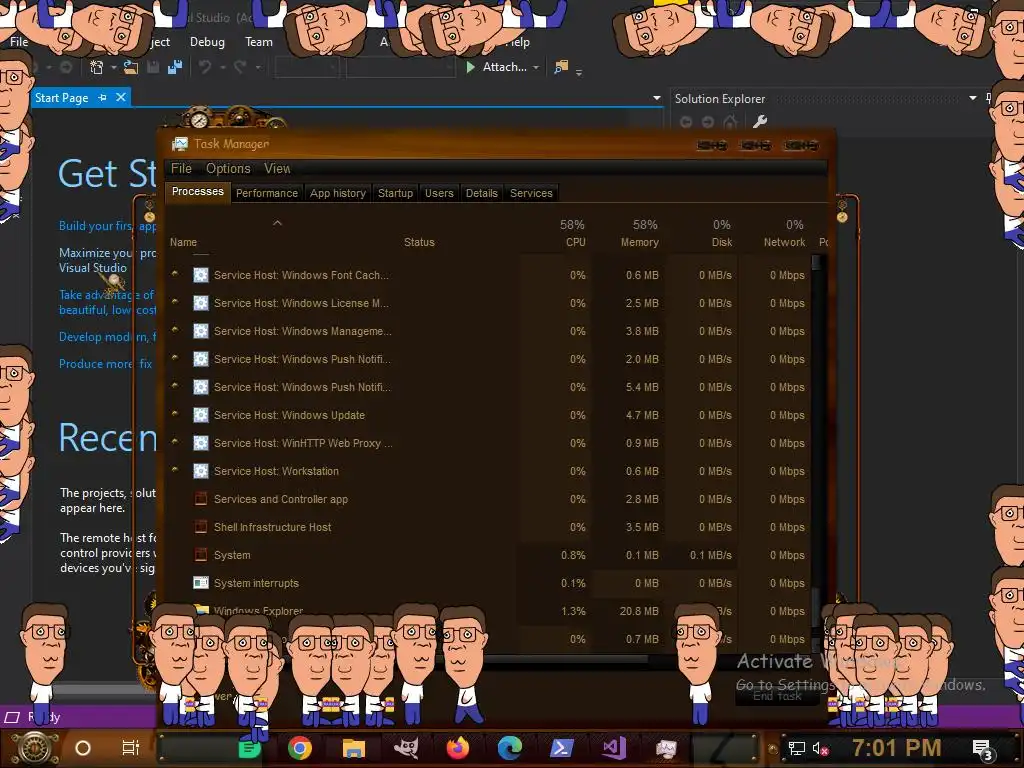Image resolution: width=1024 pixels, height=768 pixels.
Task: Open Microsoft Edge from the taskbar
Action: tap(510, 748)
